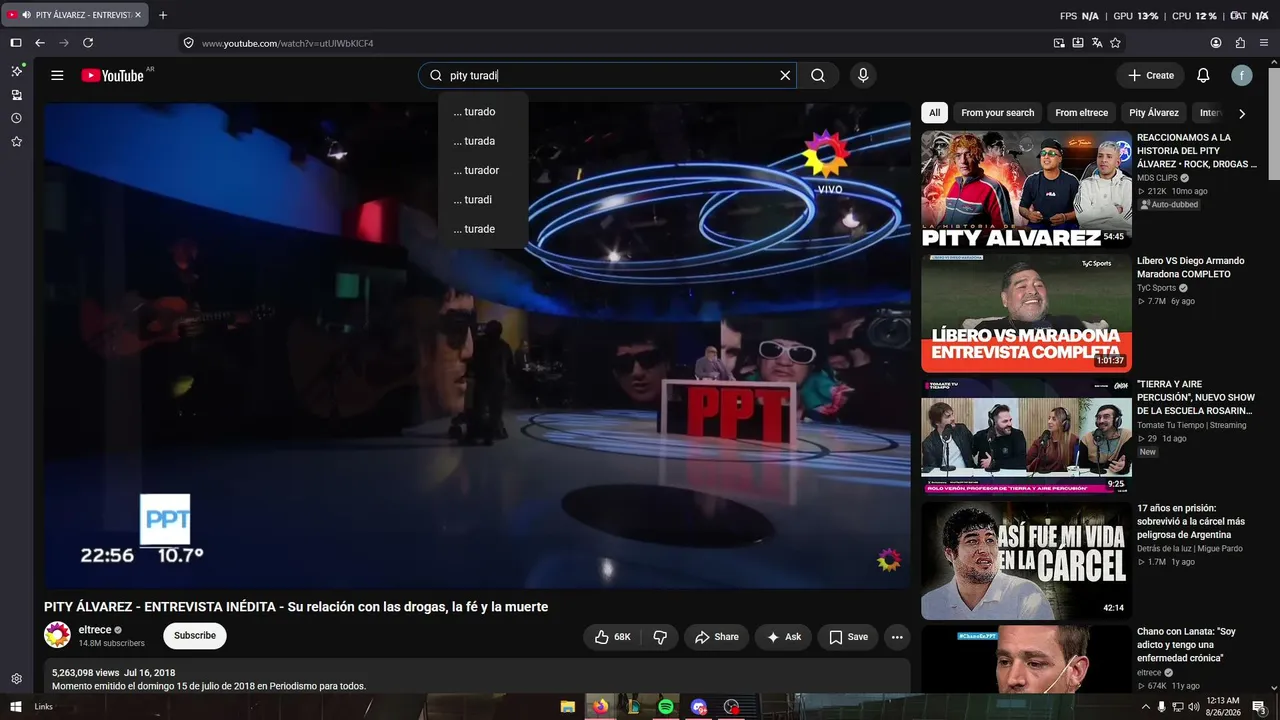
Task: Open '17 años en prisión' video thumbnail
Action: click(x=1026, y=561)
